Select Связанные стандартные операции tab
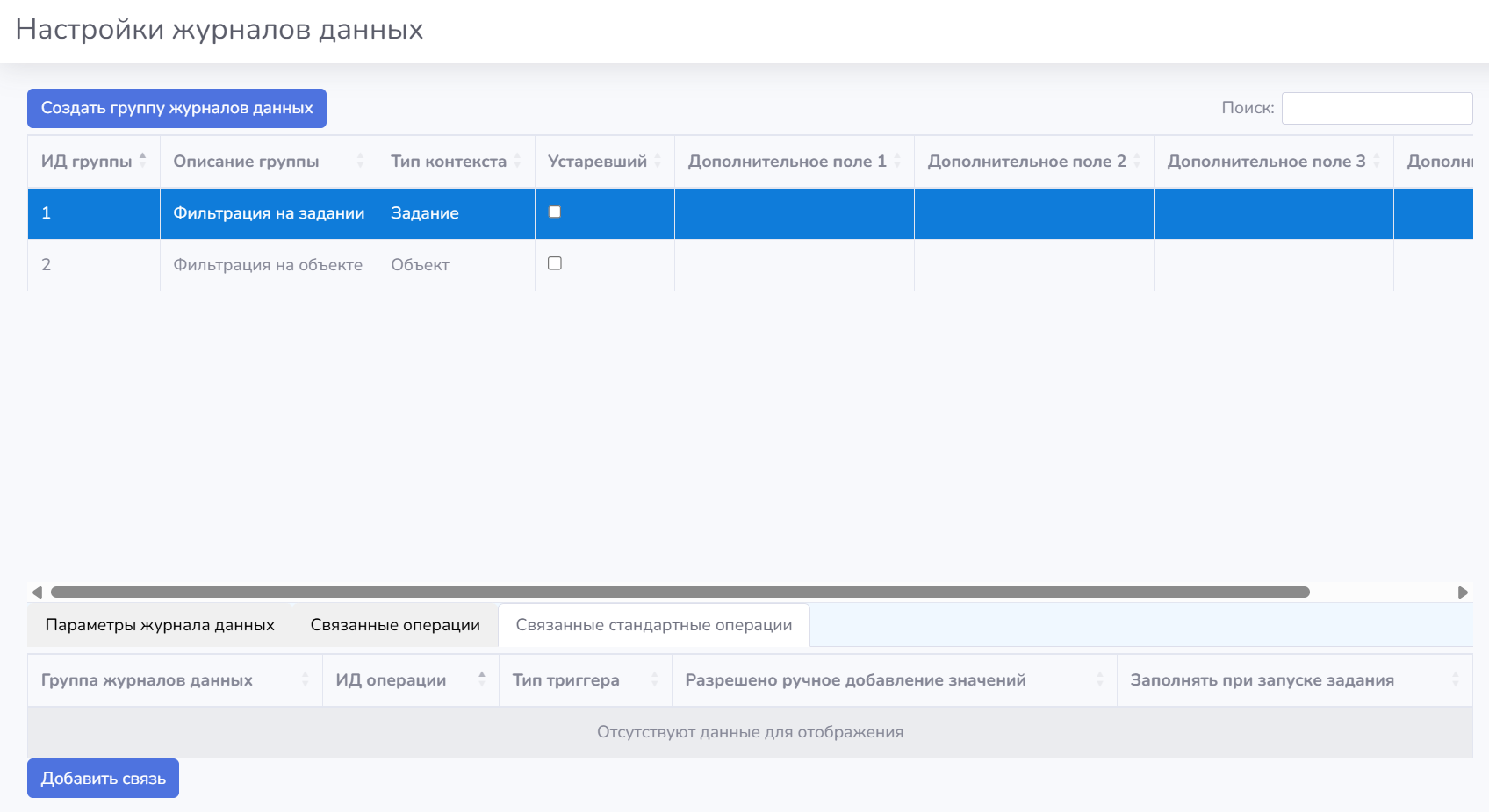This screenshot has width=1489, height=812. click(654, 625)
